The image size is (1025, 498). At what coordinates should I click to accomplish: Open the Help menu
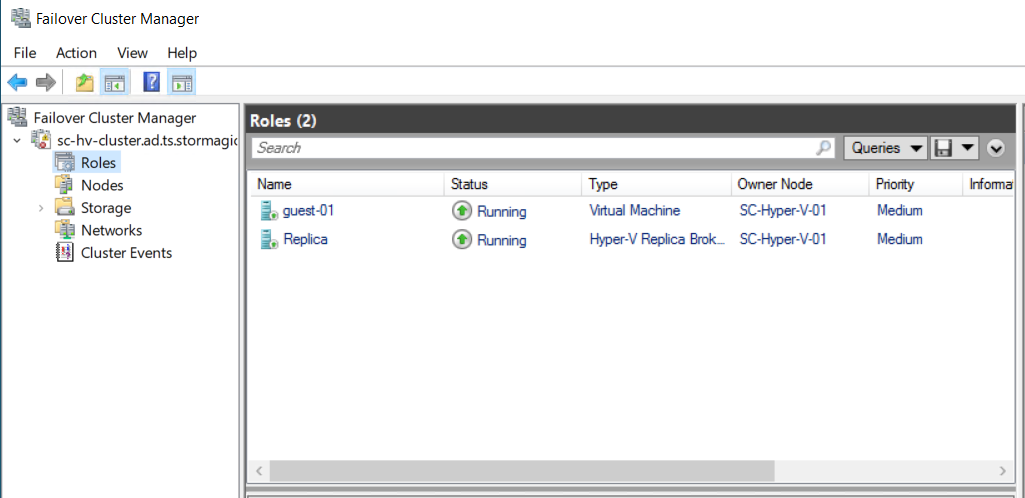tap(182, 53)
